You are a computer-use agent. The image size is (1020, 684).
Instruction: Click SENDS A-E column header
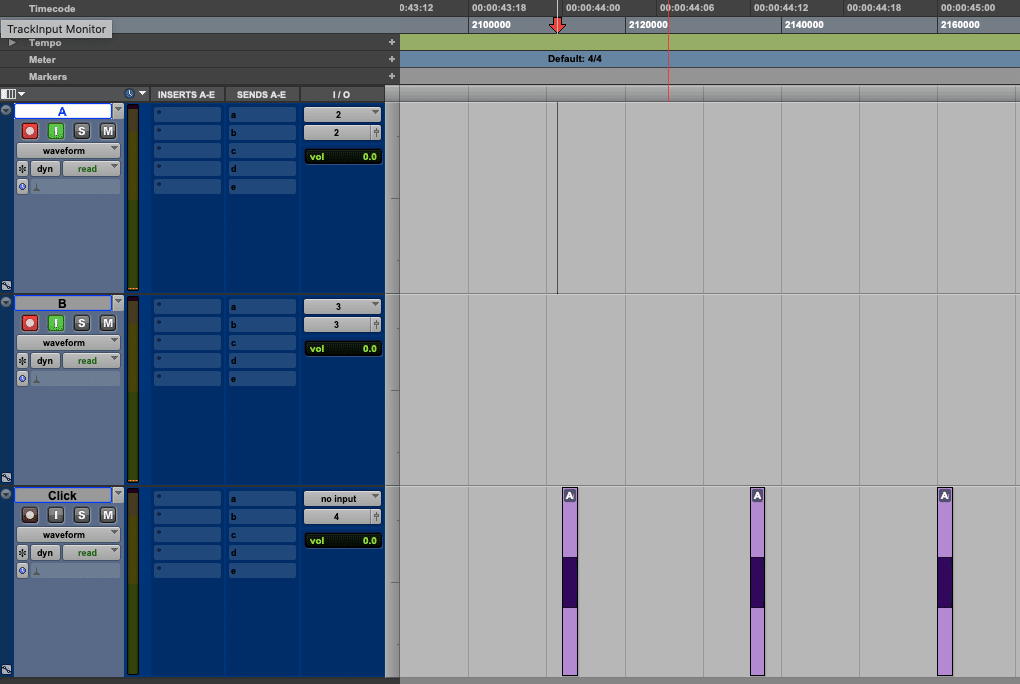pos(262,94)
